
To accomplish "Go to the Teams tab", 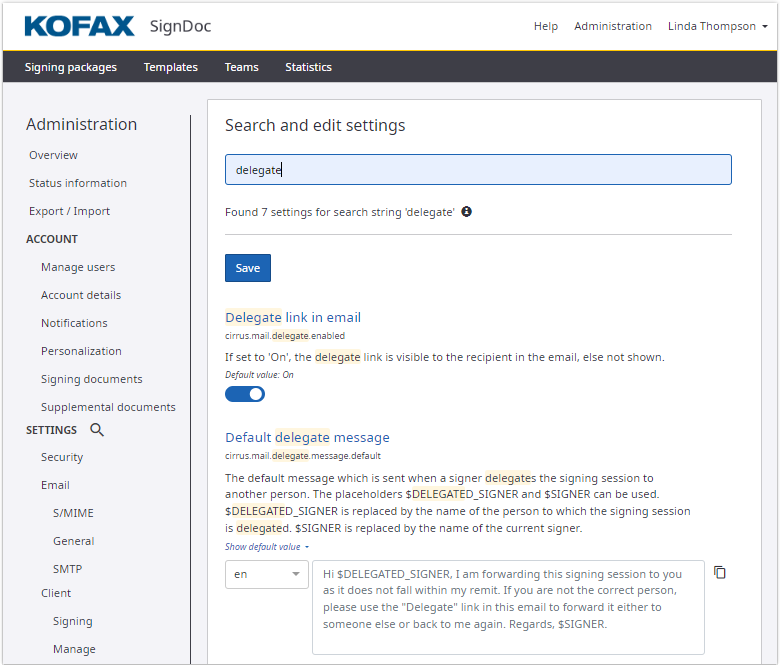I will pyautogui.click(x=241, y=67).
